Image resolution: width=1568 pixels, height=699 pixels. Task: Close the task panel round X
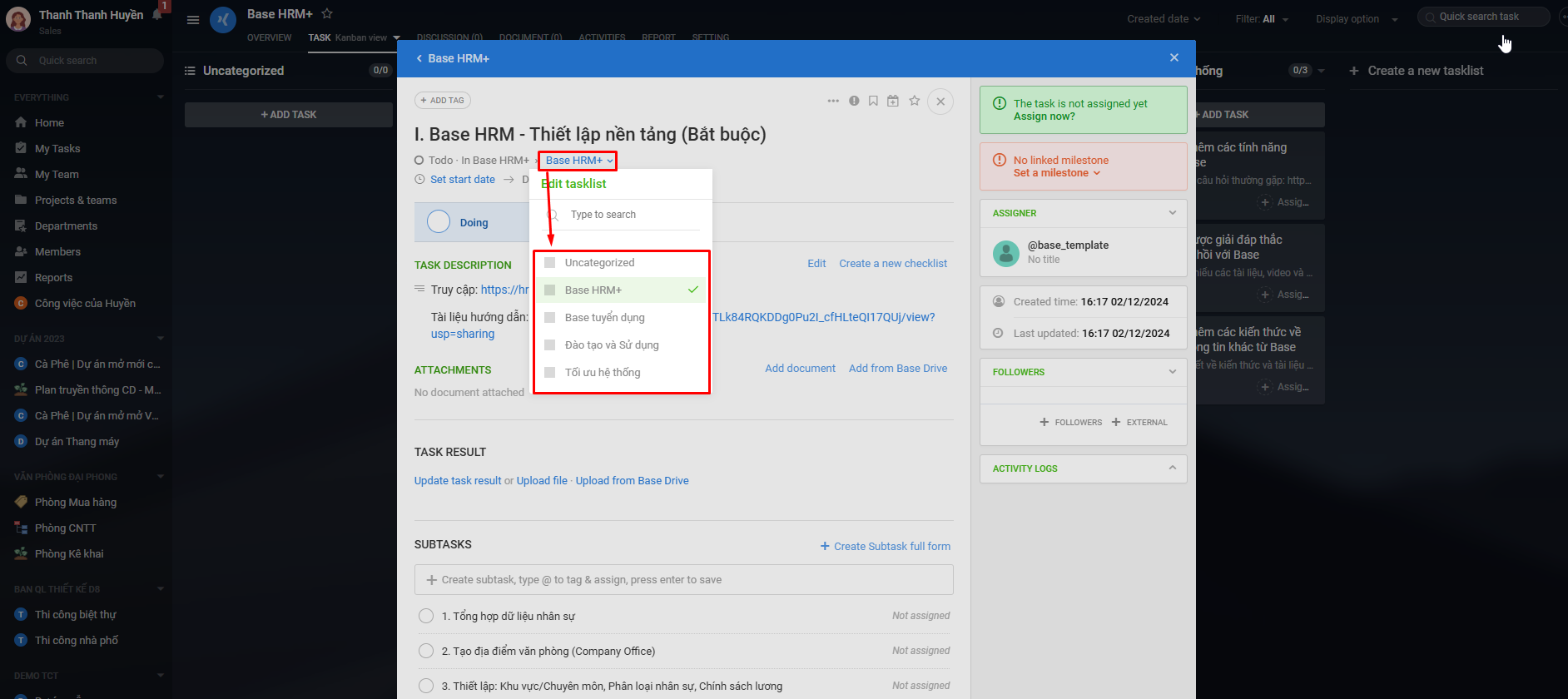pyautogui.click(x=940, y=102)
